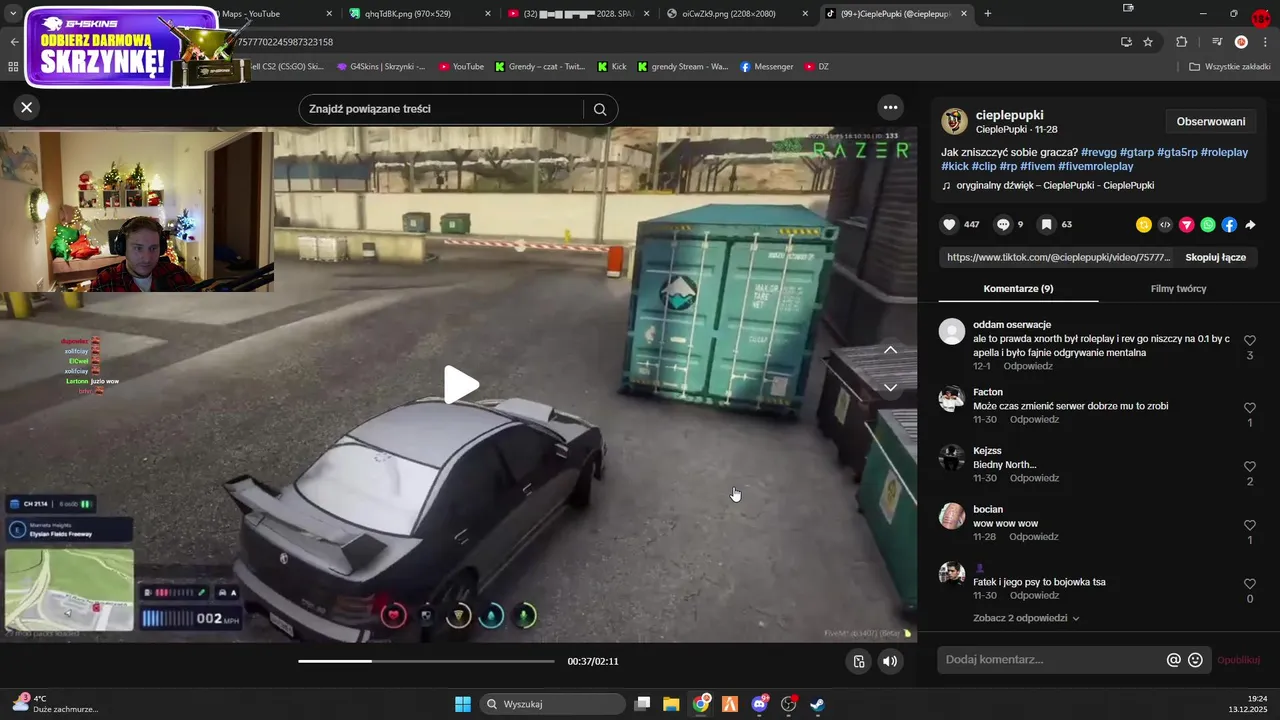Click the Obserwowani follow button
Image resolution: width=1280 pixels, height=720 pixels.
click(1210, 122)
